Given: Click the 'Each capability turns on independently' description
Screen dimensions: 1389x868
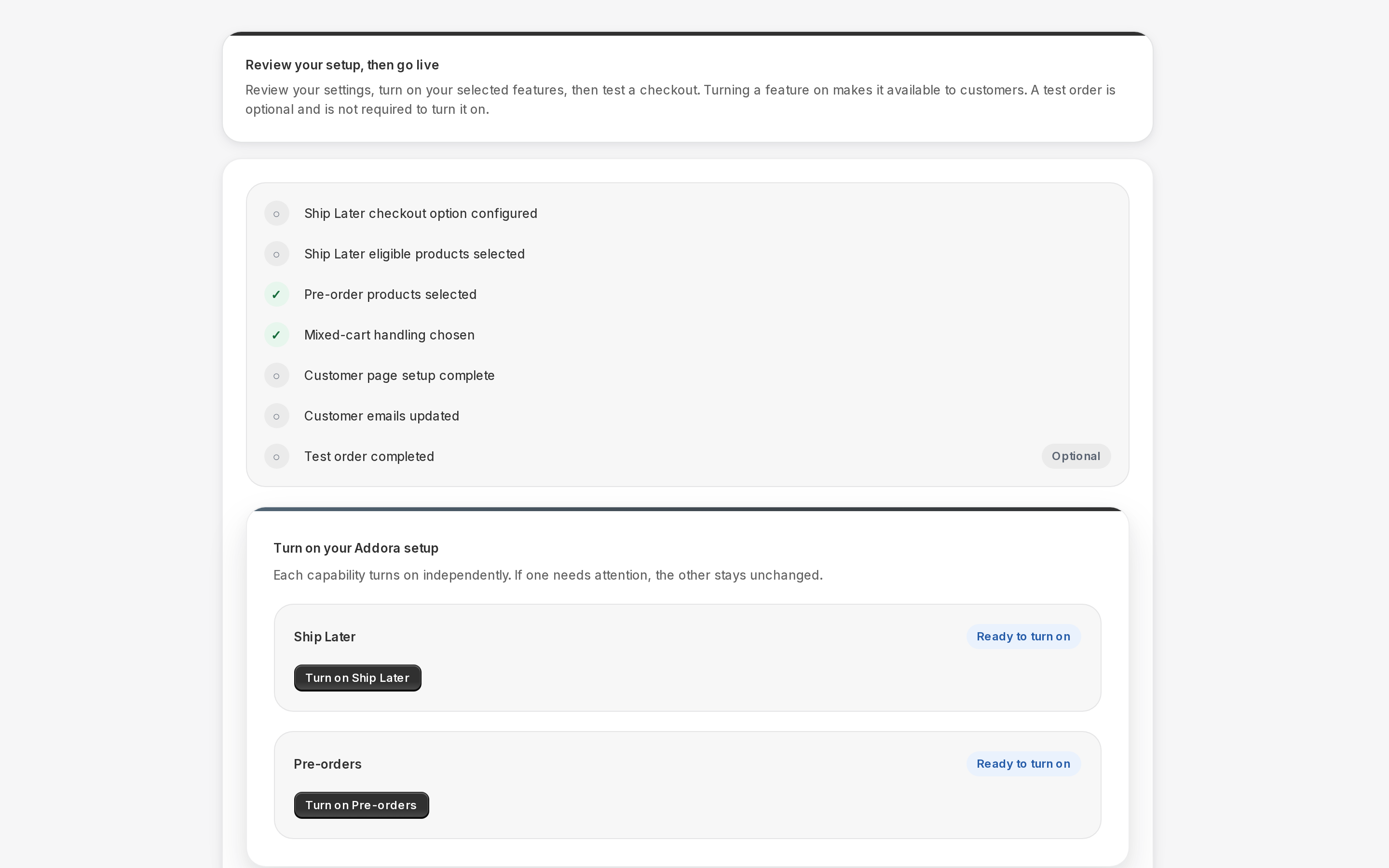Looking at the screenshot, I should pos(548,575).
